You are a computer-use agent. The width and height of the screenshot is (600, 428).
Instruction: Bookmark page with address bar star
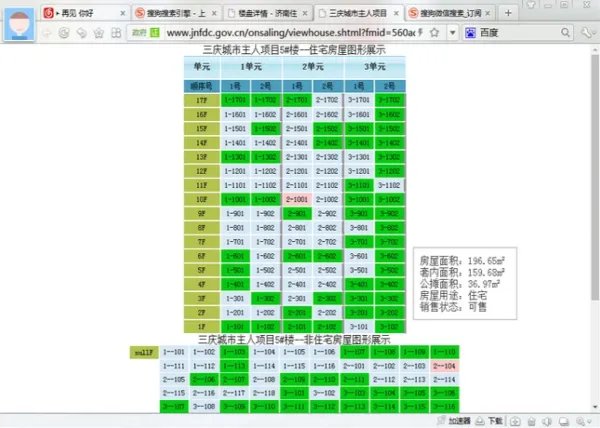click(434, 33)
